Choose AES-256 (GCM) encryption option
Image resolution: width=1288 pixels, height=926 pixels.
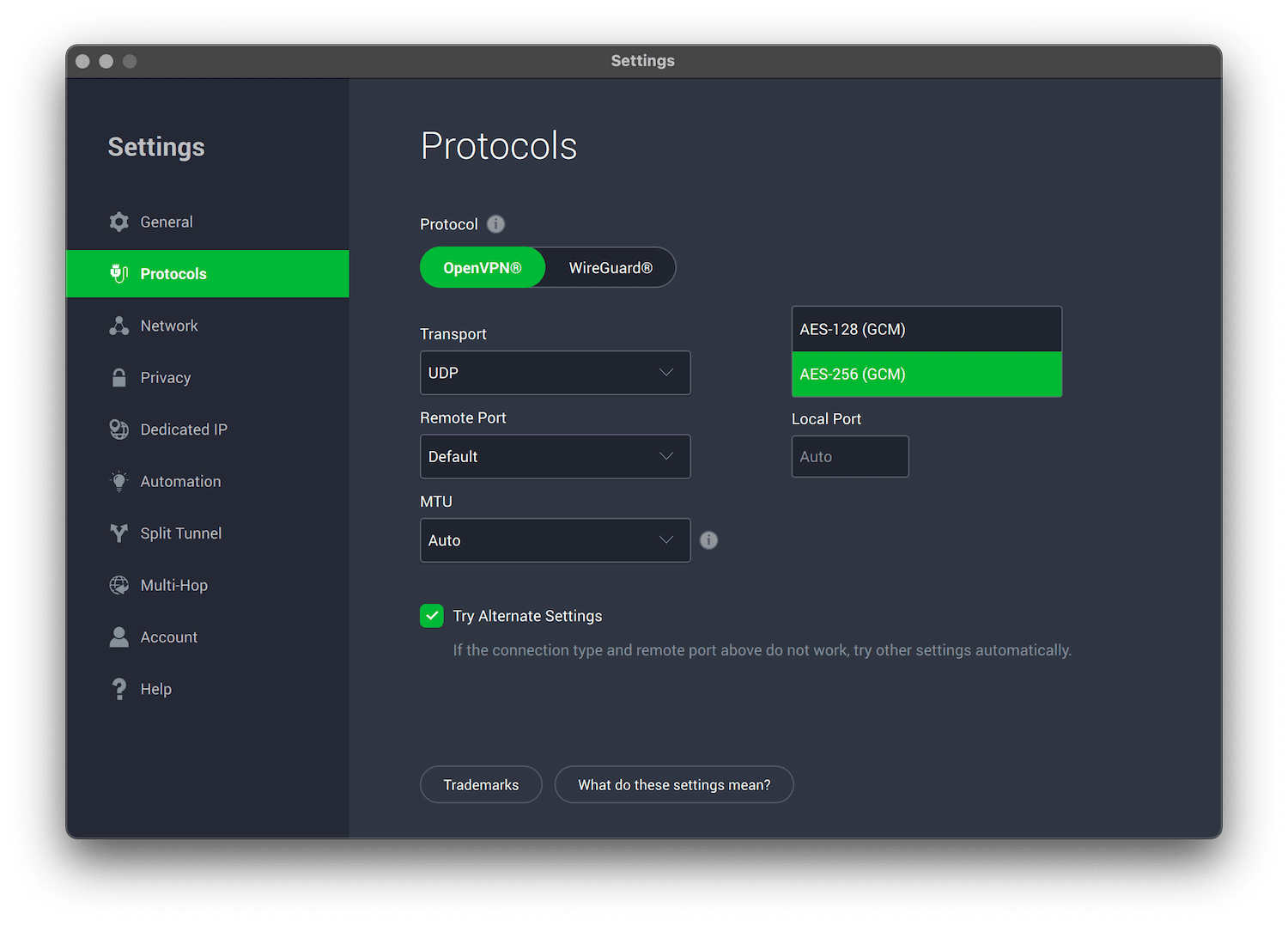pos(927,375)
